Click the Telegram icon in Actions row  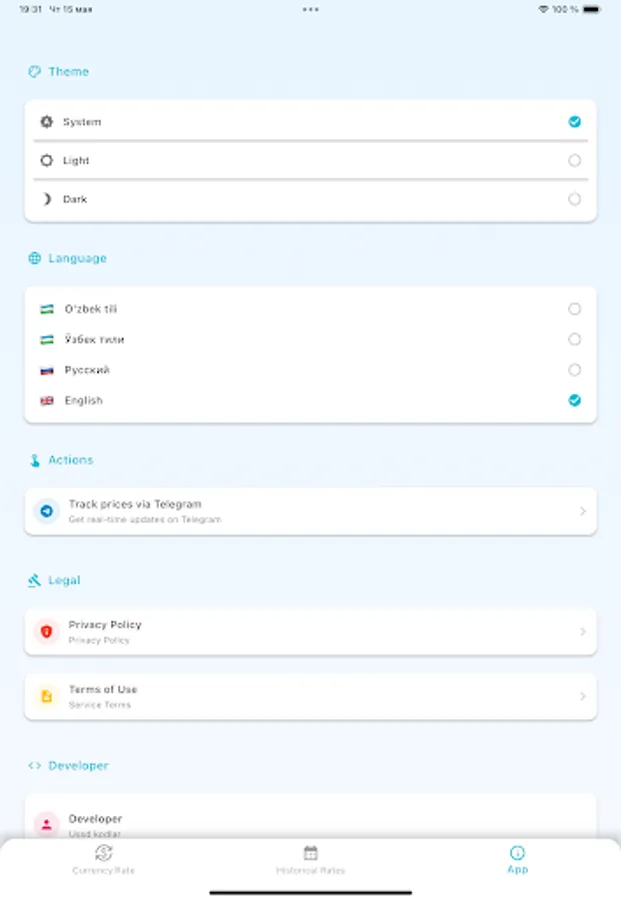click(x=44, y=511)
